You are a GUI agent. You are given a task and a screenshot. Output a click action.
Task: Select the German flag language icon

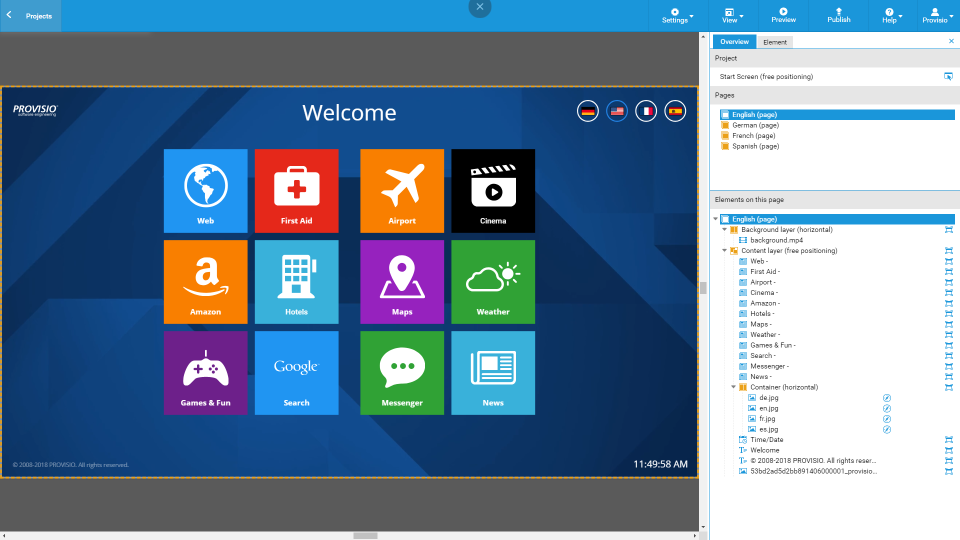(x=588, y=111)
